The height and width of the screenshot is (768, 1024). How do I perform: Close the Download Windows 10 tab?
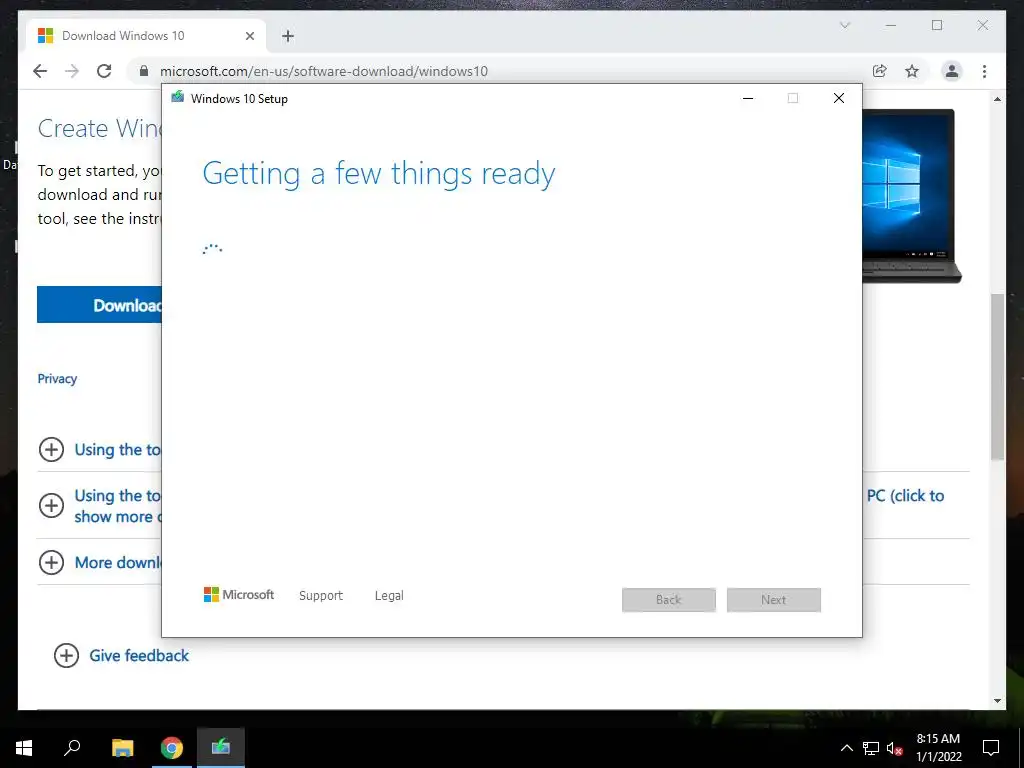point(249,36)
